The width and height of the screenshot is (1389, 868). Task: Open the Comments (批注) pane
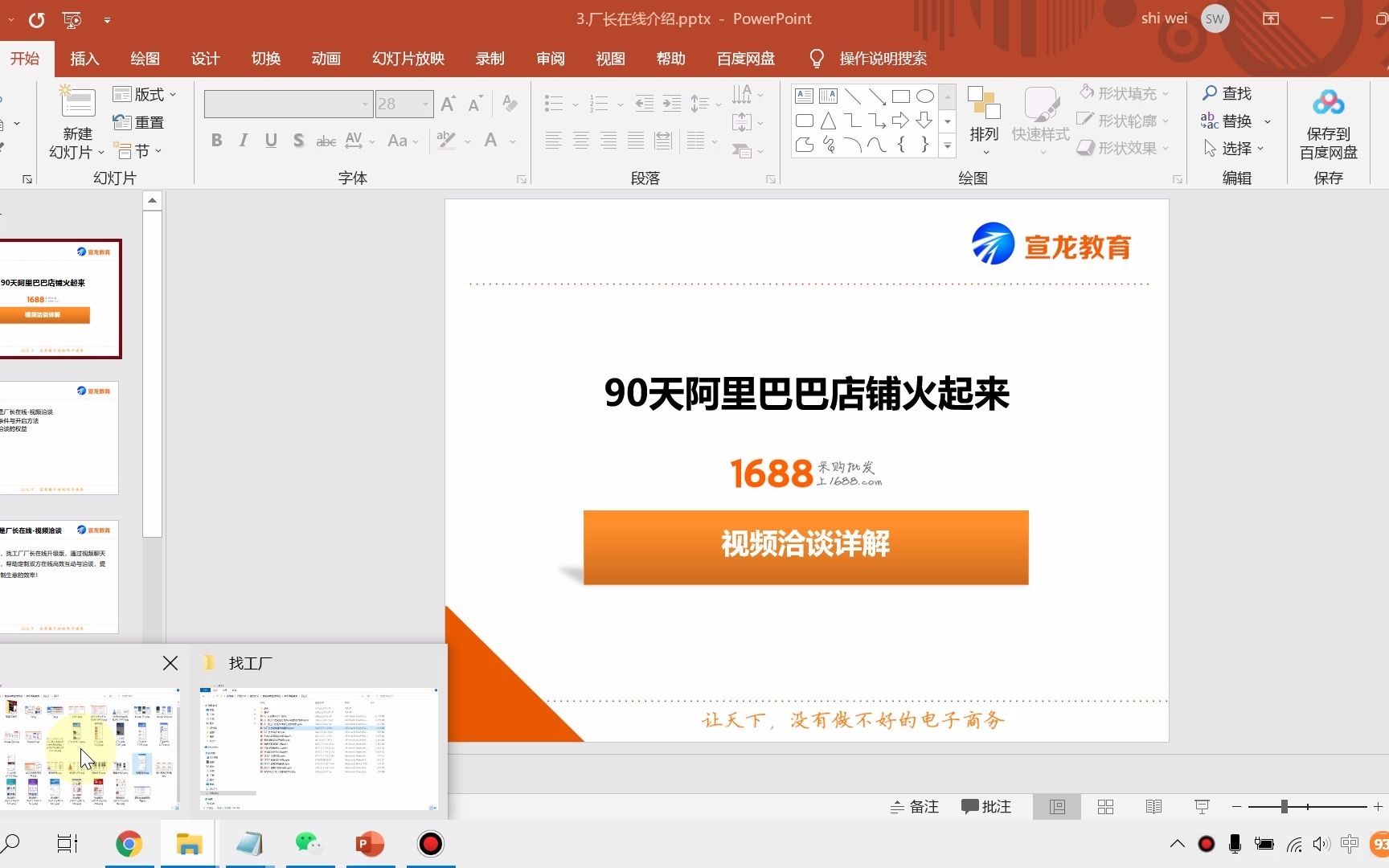986,806
